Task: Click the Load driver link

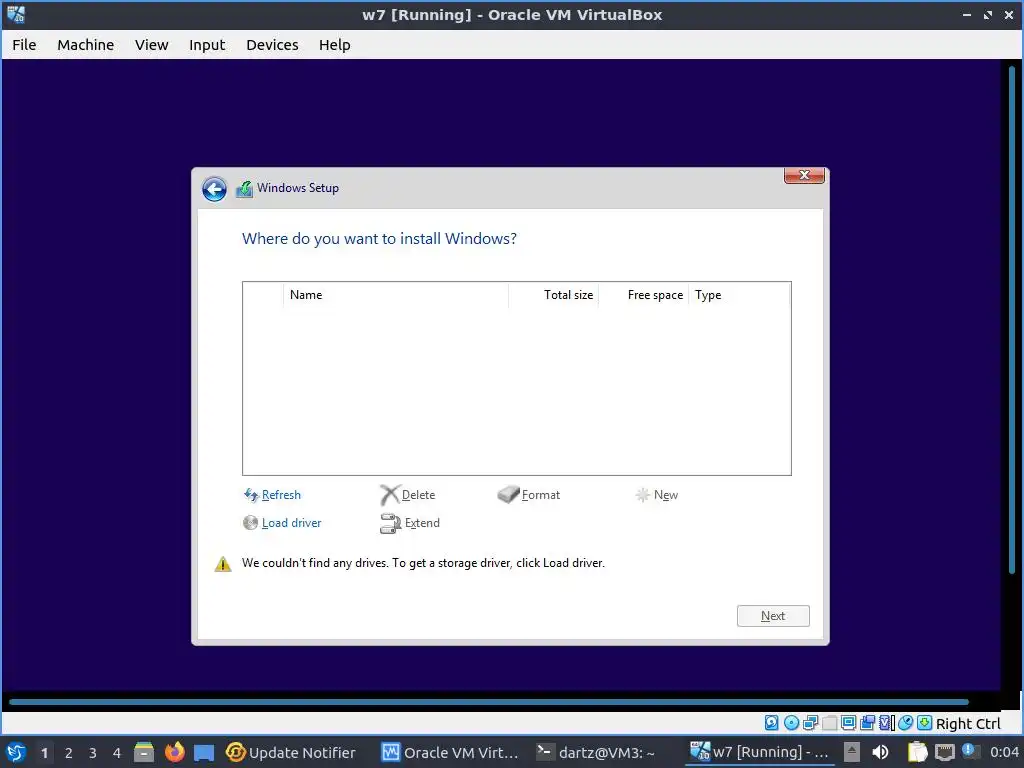Action: [x=291, y=523]
